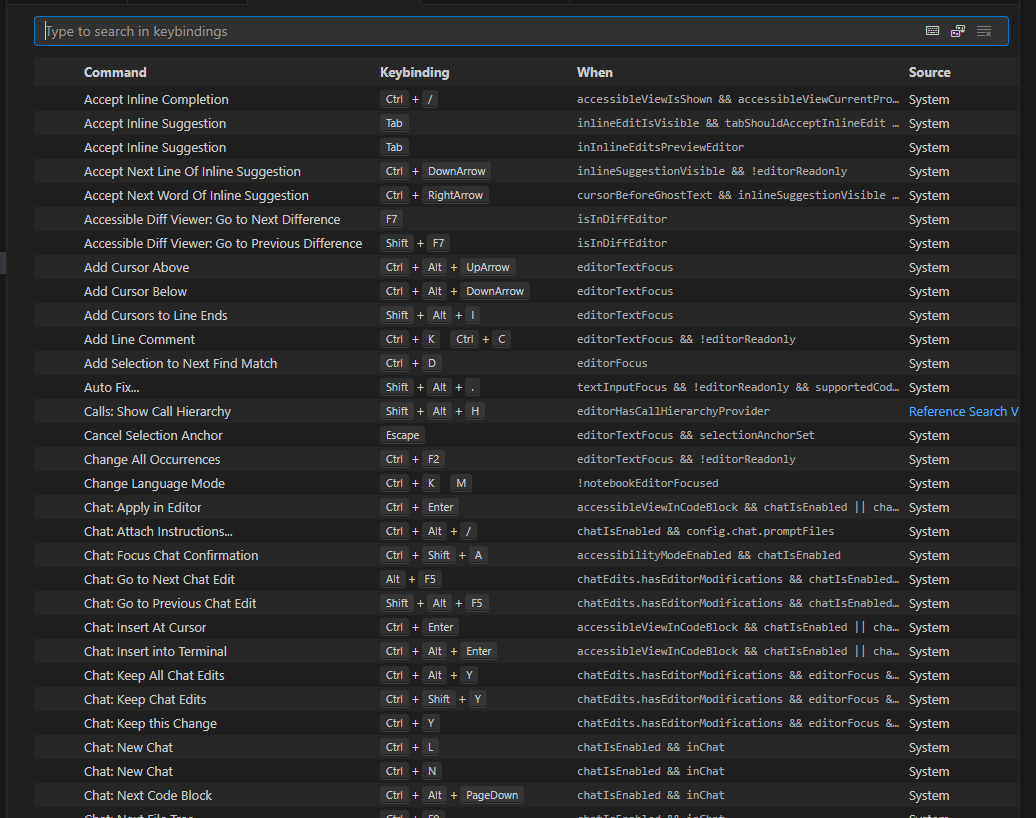Clear the keybindings search input icon

pos(984,31)
